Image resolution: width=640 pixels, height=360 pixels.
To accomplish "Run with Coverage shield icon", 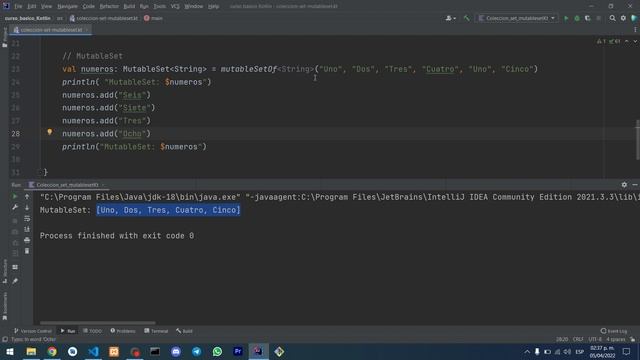I will pos(587,18).
